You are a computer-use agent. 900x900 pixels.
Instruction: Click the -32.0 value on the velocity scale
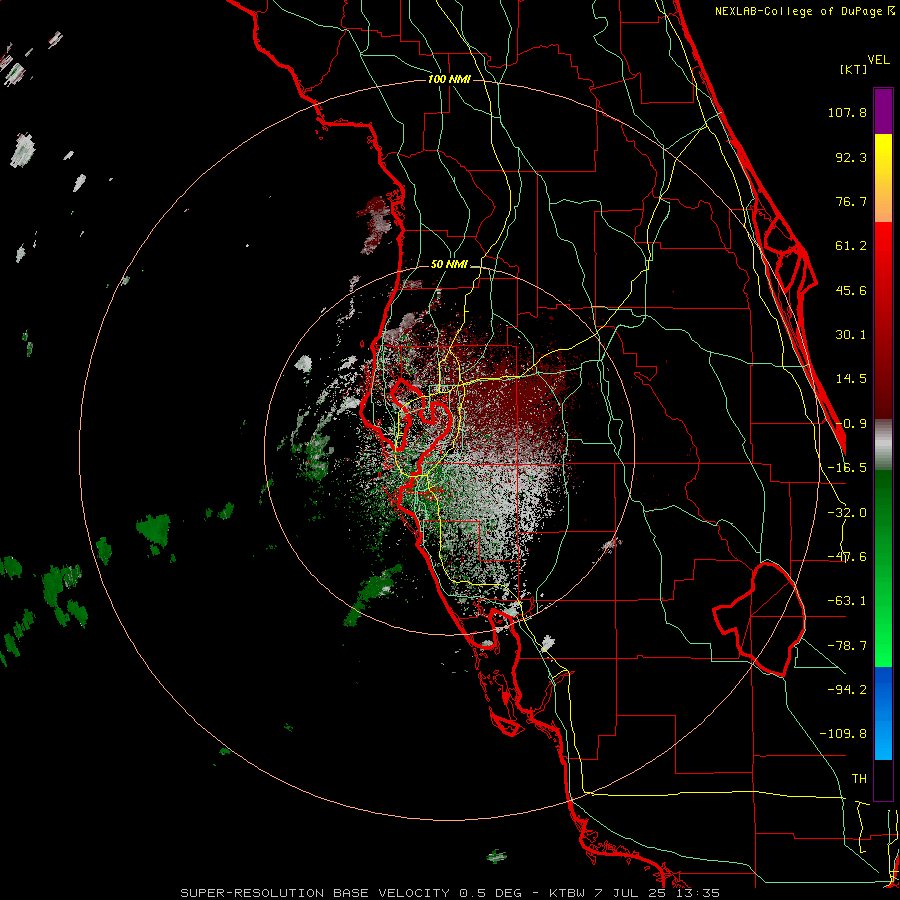[847, 513]
